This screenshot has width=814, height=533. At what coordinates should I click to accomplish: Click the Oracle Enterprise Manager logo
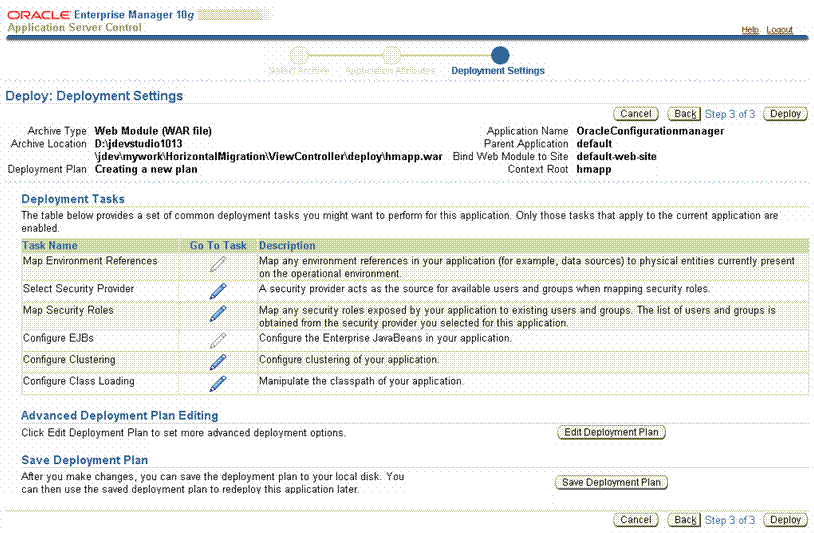pyautogui.click(x=100, y=15)
